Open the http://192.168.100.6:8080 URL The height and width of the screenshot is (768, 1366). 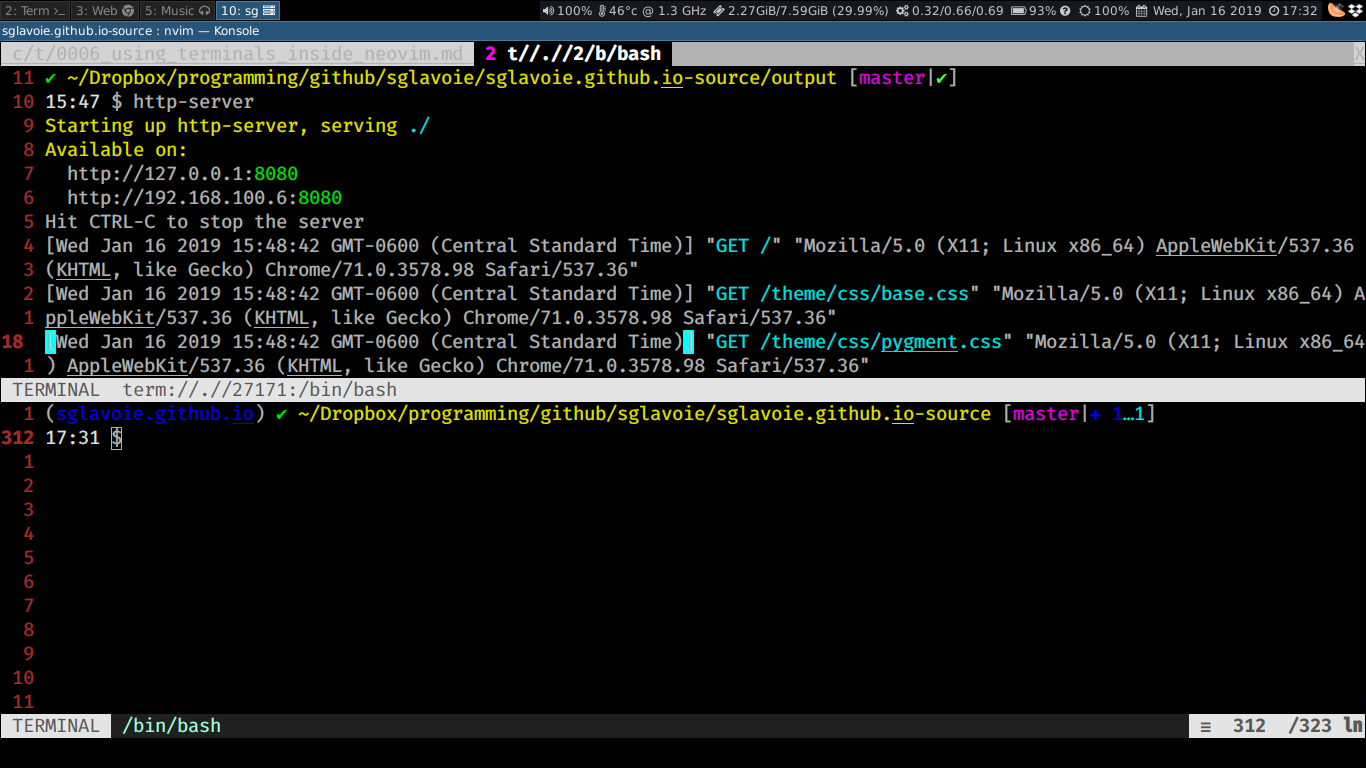click(x=204, y=198)
